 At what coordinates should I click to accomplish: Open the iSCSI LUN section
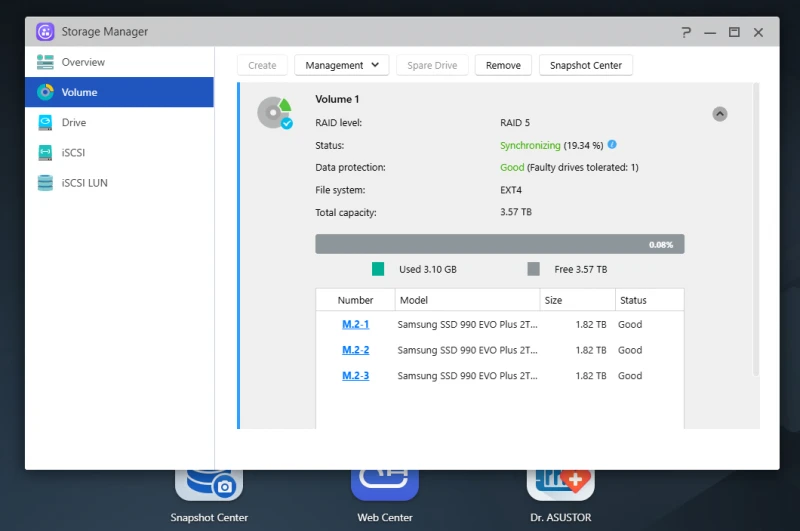tap(119, 183)
